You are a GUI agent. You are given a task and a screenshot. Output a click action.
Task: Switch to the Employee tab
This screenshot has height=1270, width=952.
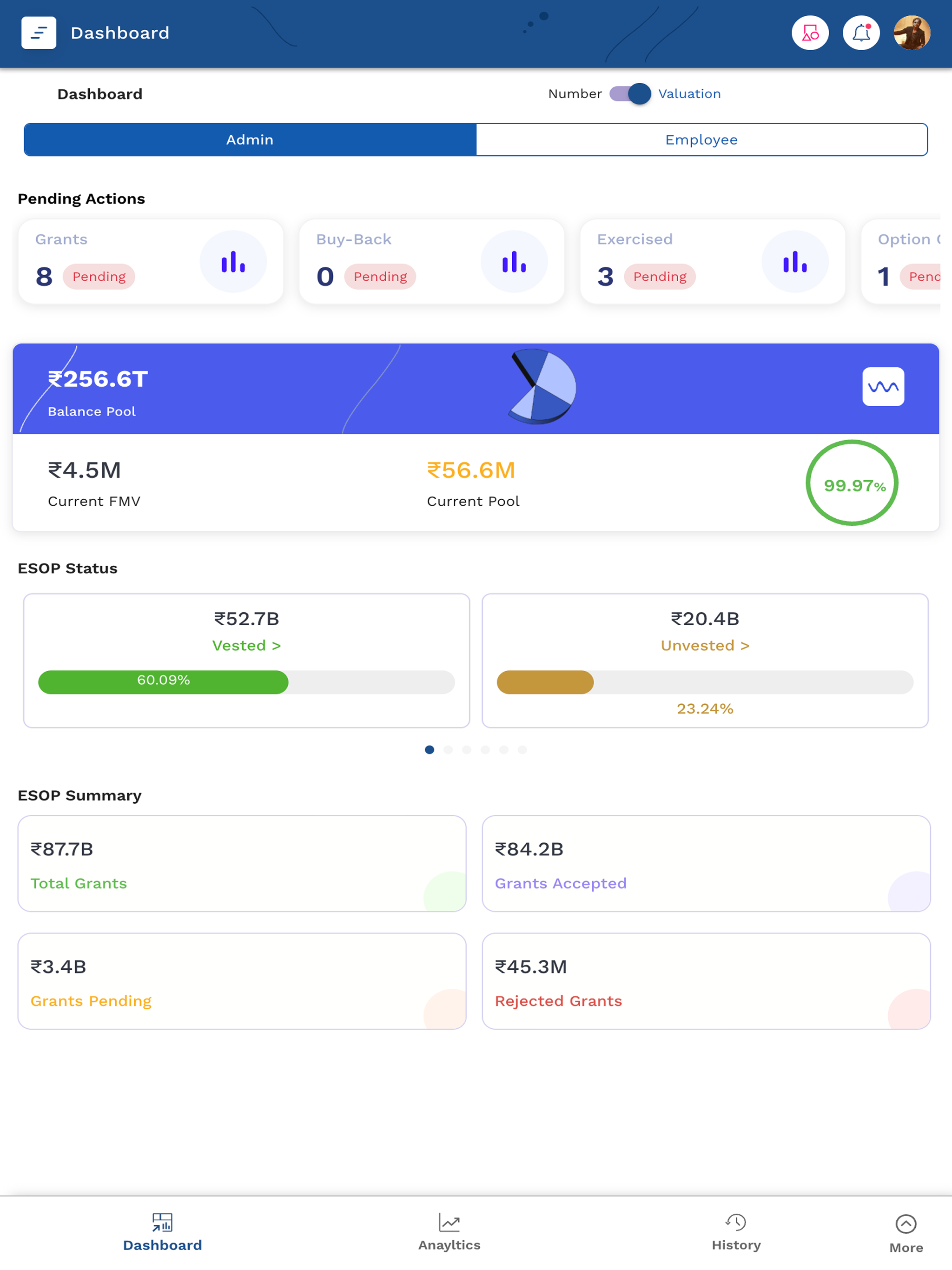tap(701, 139)
